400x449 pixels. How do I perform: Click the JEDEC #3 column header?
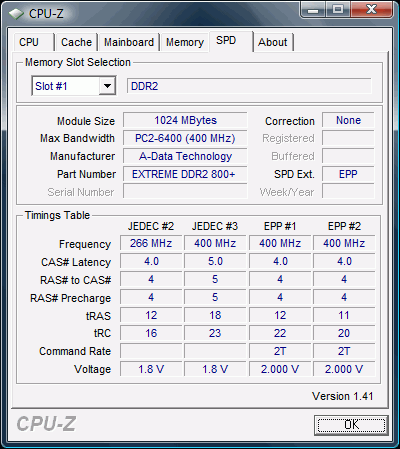click(215, 226)
